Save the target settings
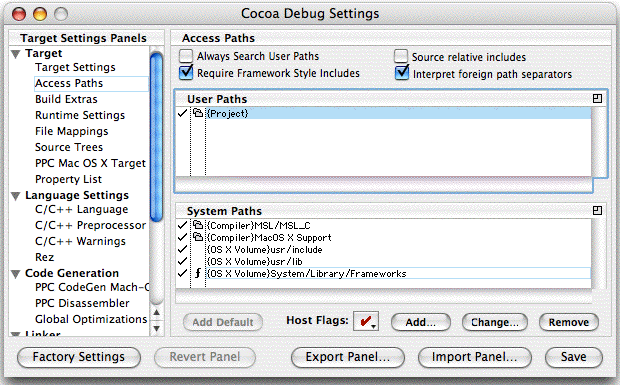620x385 pixels. coord(574,357)
